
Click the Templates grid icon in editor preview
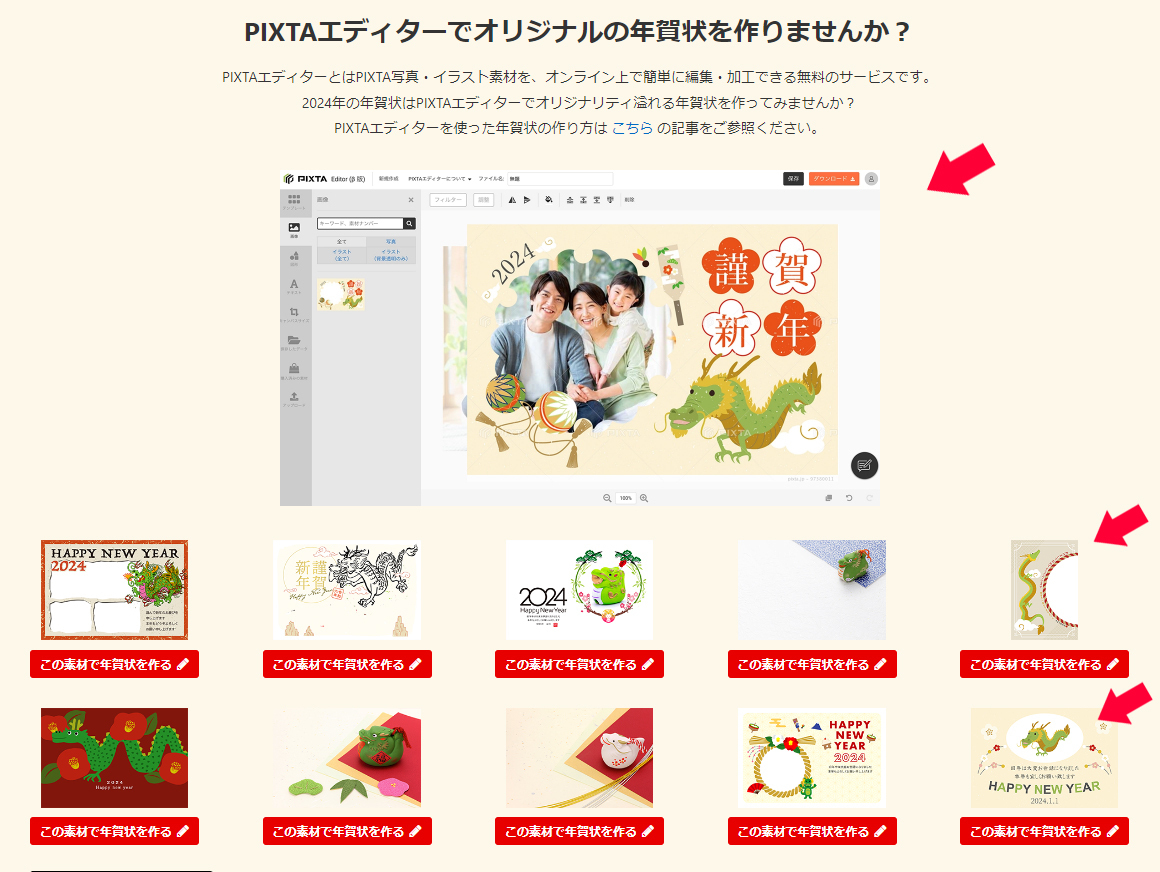point(294,200)
